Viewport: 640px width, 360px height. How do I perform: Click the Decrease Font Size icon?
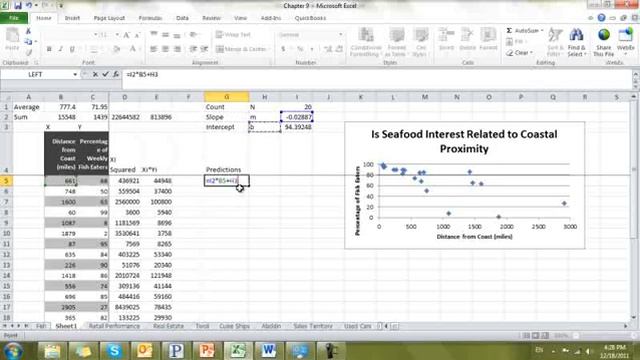[x=137, y=35]
